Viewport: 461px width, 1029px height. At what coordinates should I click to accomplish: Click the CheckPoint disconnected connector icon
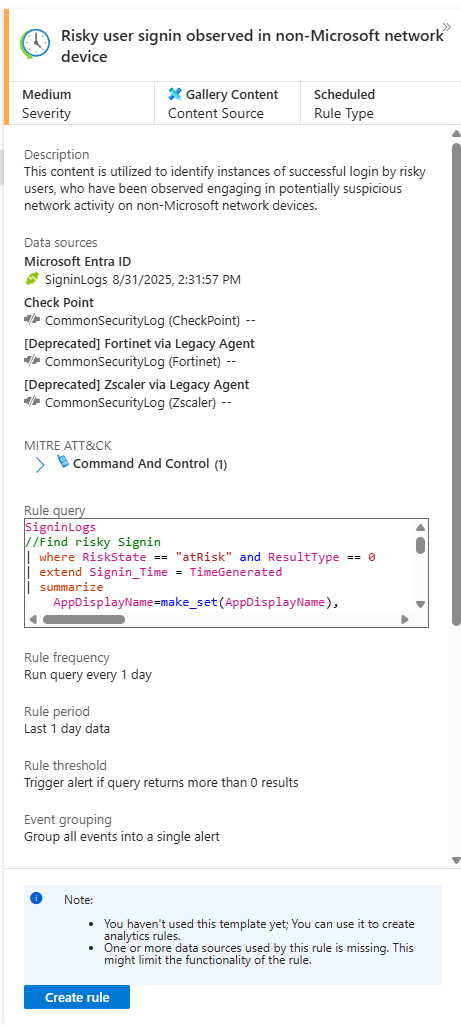click(32, 320)
